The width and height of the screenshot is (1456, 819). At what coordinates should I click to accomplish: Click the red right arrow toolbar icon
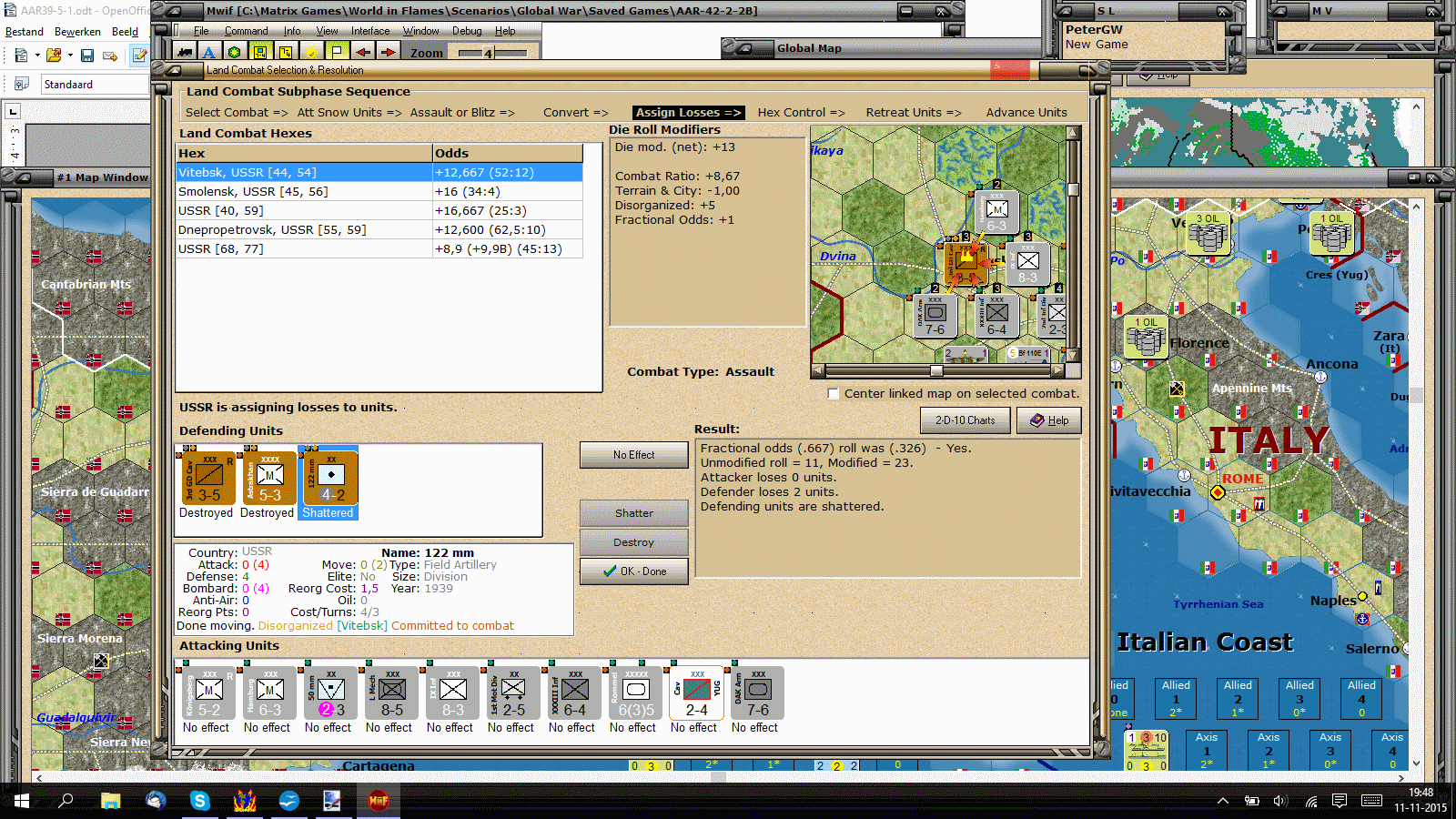[x=388, y=53]
